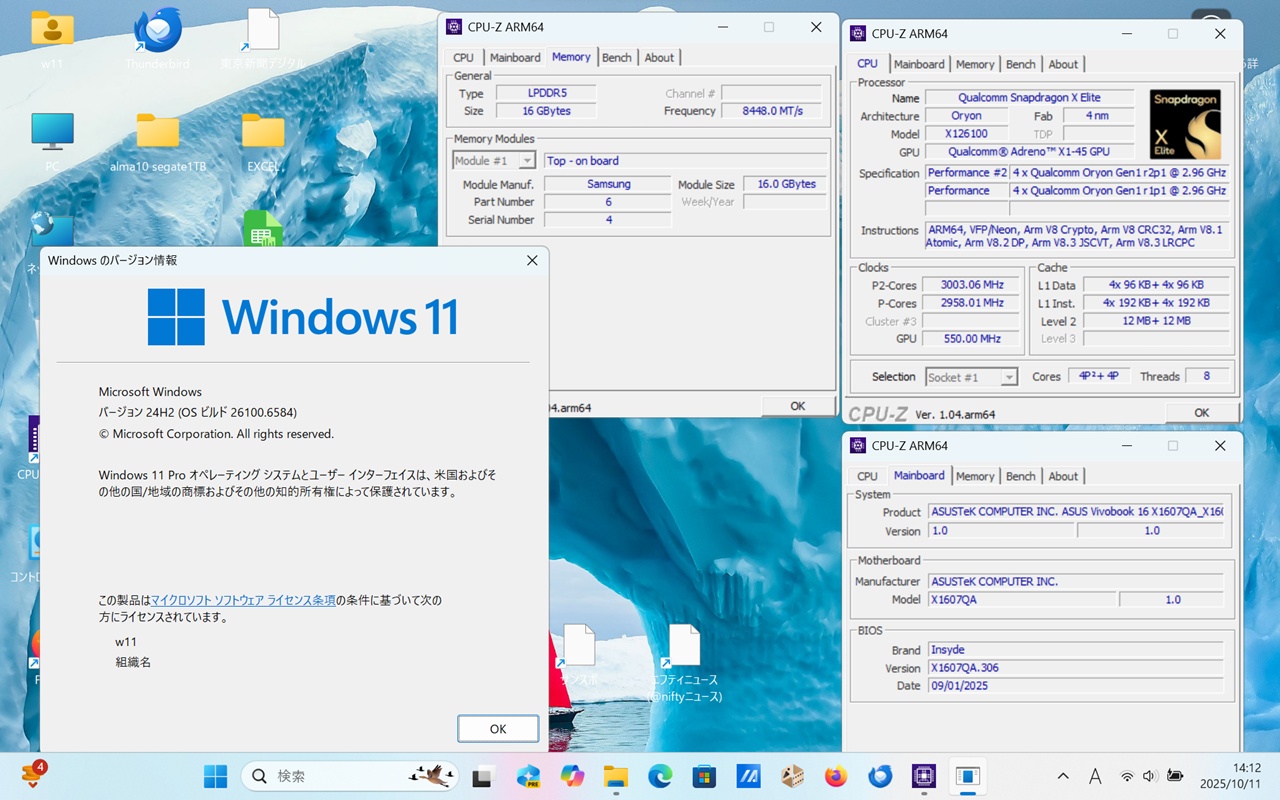Show hidden system tray icons
Image resolution: width=1280 pixels, height=800 pixels.
[1063, 776]
